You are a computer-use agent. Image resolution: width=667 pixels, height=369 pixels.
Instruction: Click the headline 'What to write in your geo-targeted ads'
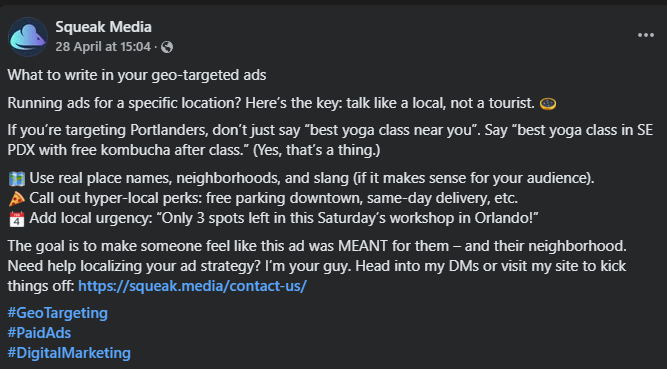137,75
